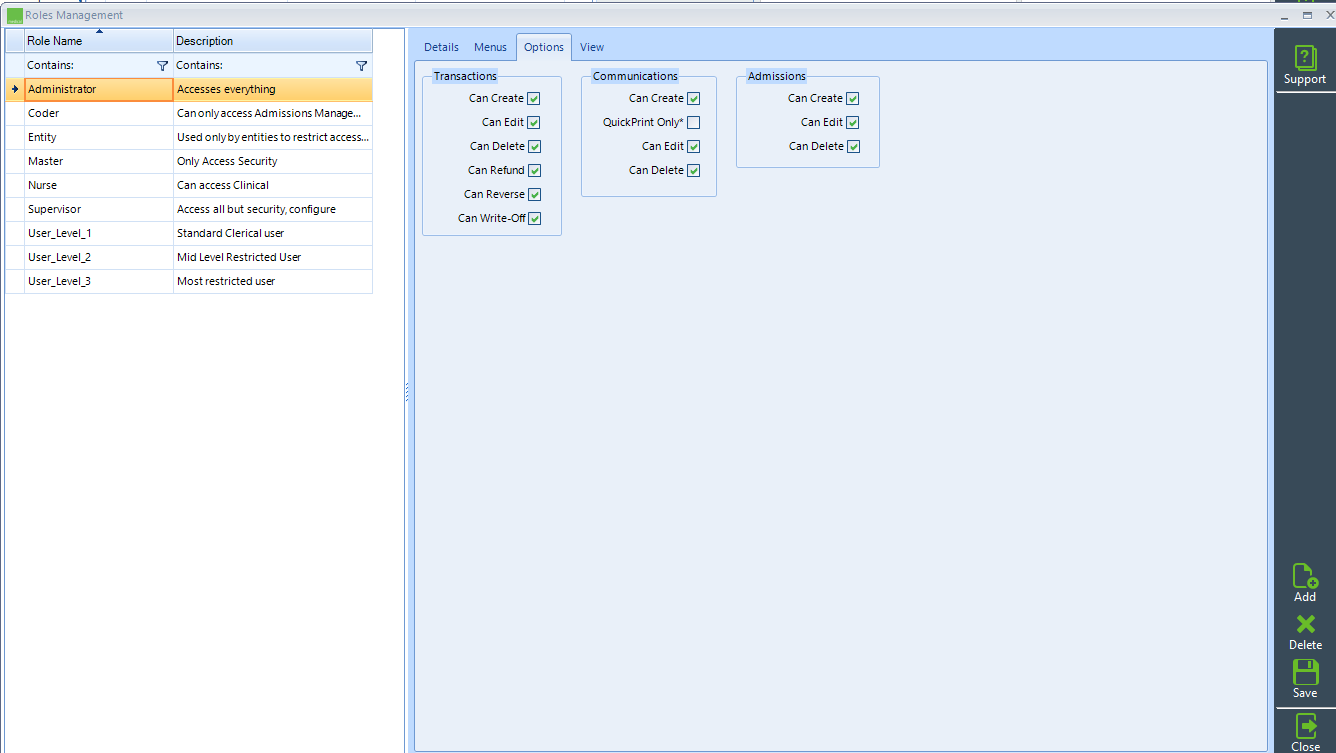Toggle Can Refund checkbox
The image size is (1336, 753).
(534, 170)
